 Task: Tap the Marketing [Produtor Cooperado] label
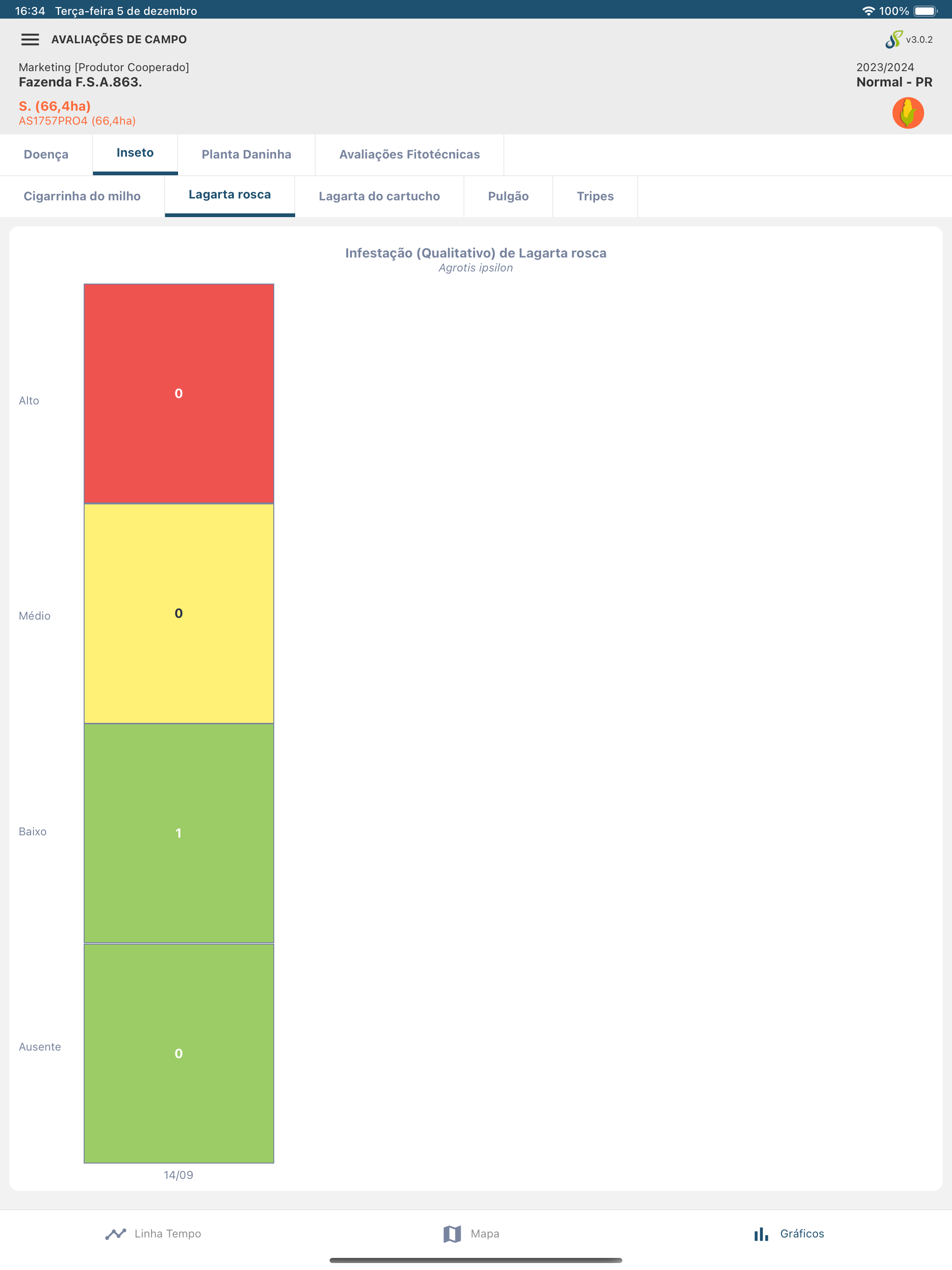click(x=104, y=67)
